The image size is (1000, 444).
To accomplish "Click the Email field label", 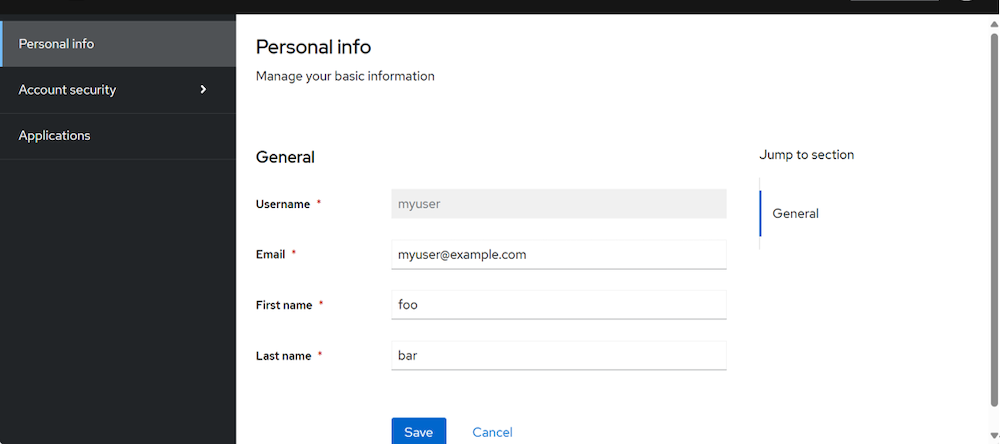I will (271, 254).
